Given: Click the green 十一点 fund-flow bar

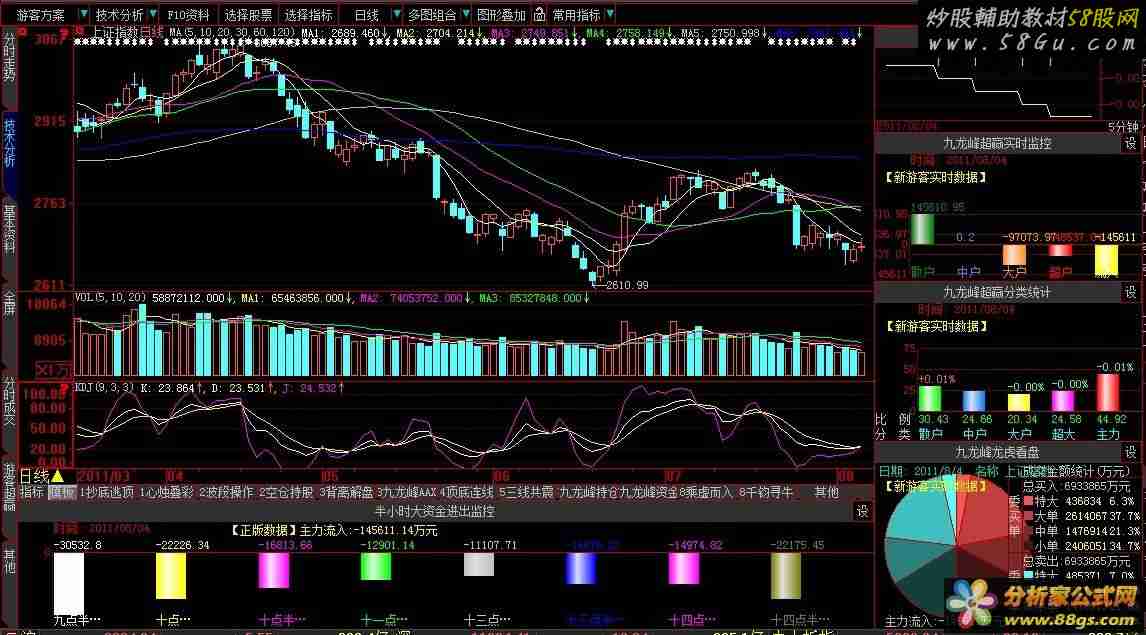Looking at the screenshot, I should [x=376, y=566].
